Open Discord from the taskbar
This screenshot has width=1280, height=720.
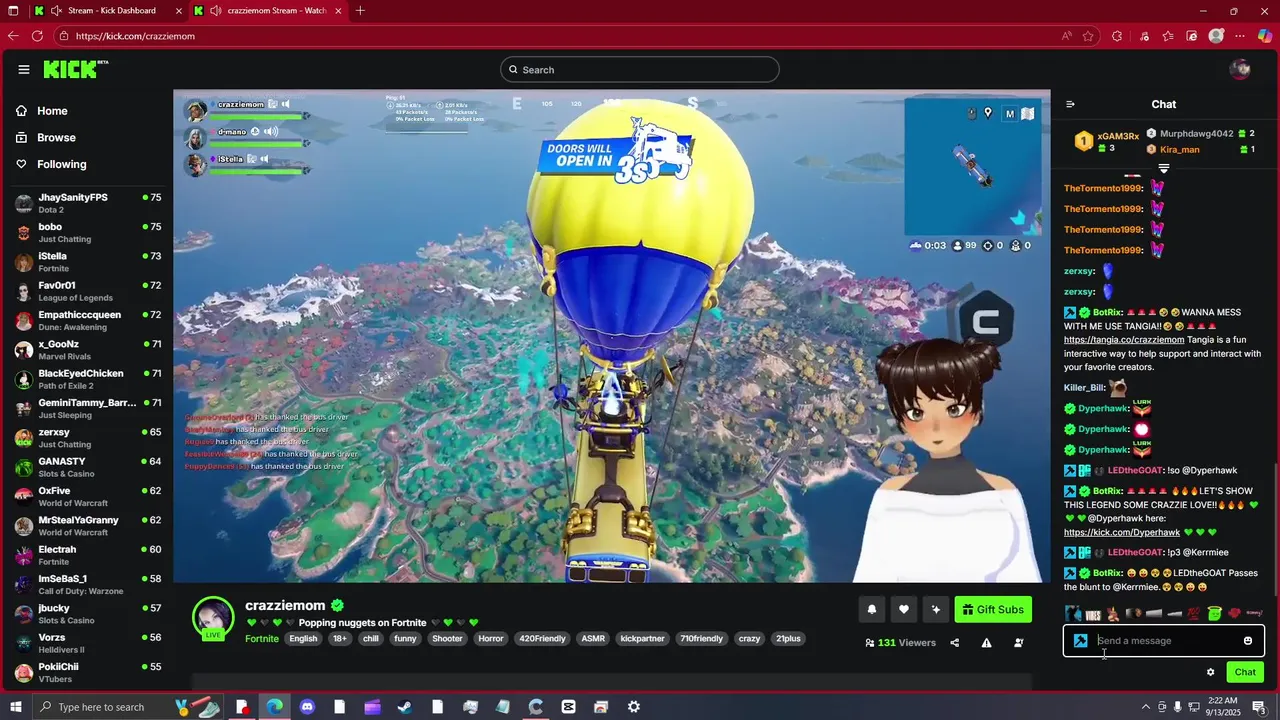tap(307, 707)
